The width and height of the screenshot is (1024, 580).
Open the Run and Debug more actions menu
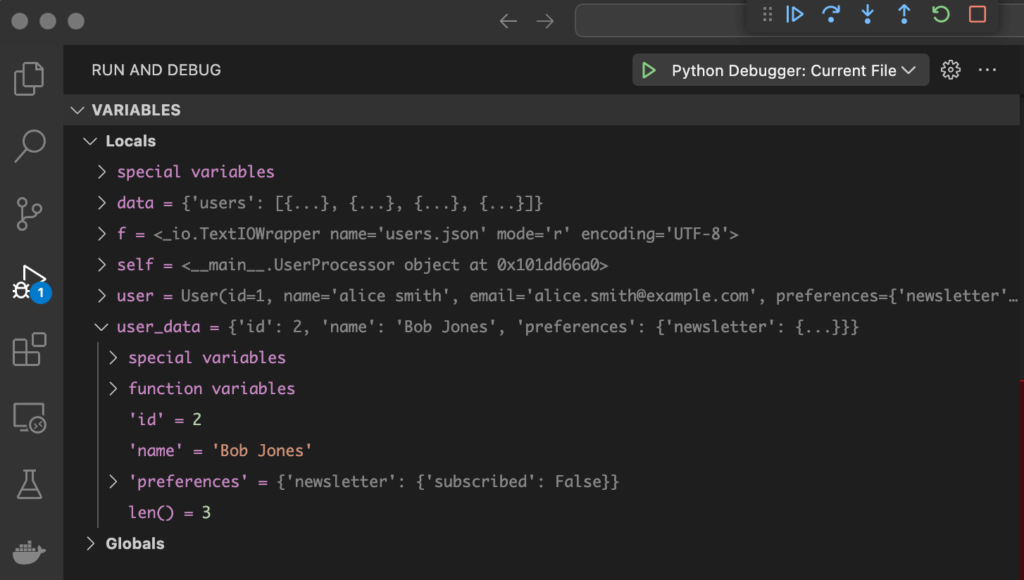[987, 70]
